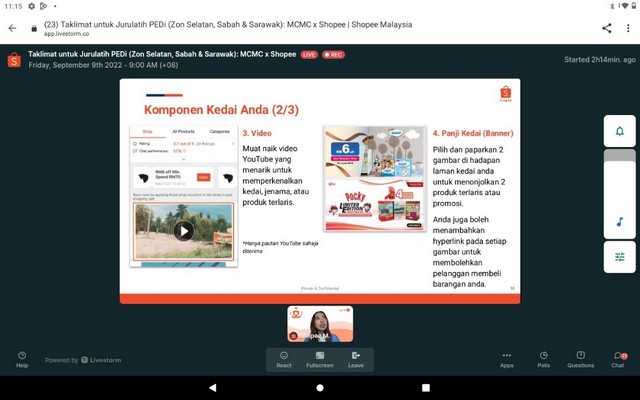The image size is (640, 400).
Task: Leave the webinar session
Action: [355, 359]
